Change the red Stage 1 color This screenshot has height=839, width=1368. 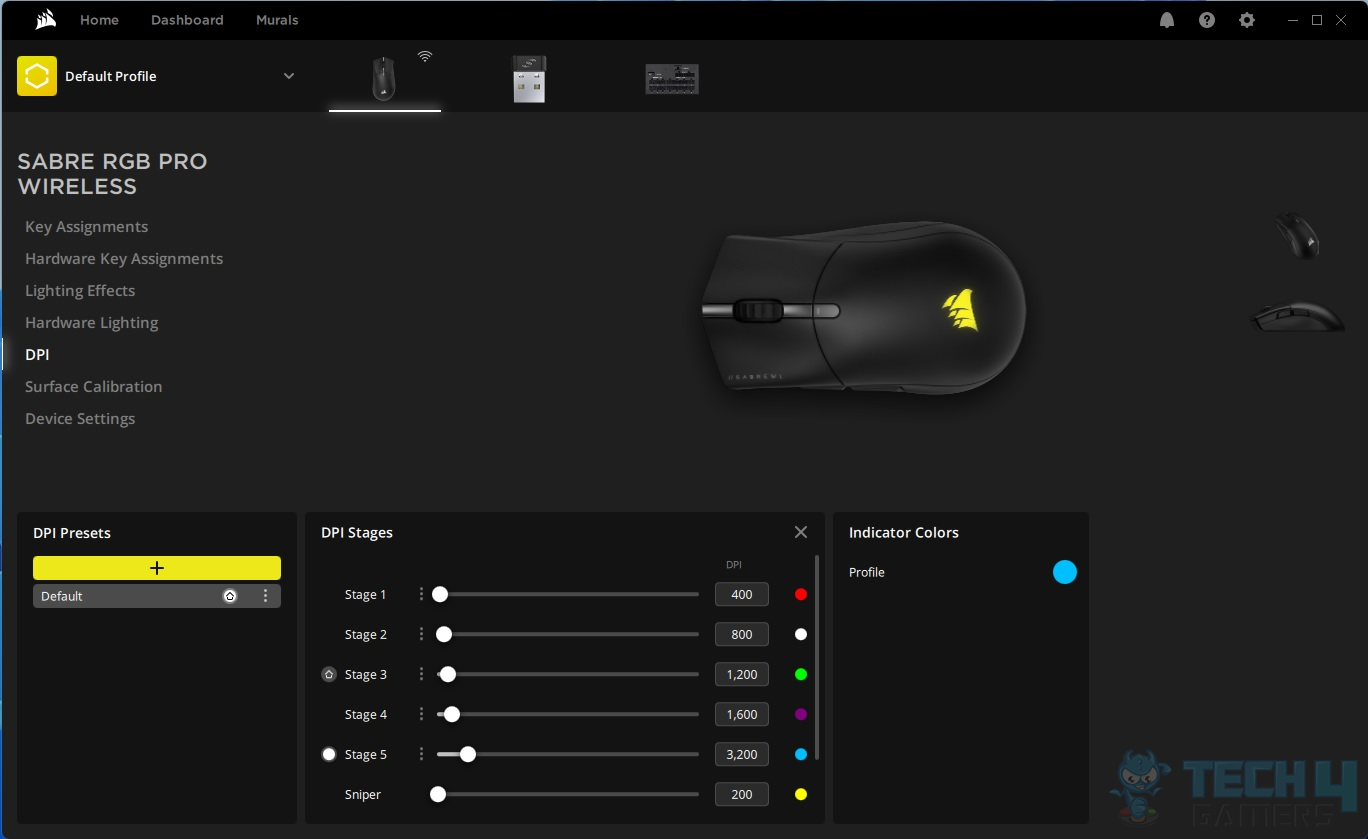coord(800,594)
